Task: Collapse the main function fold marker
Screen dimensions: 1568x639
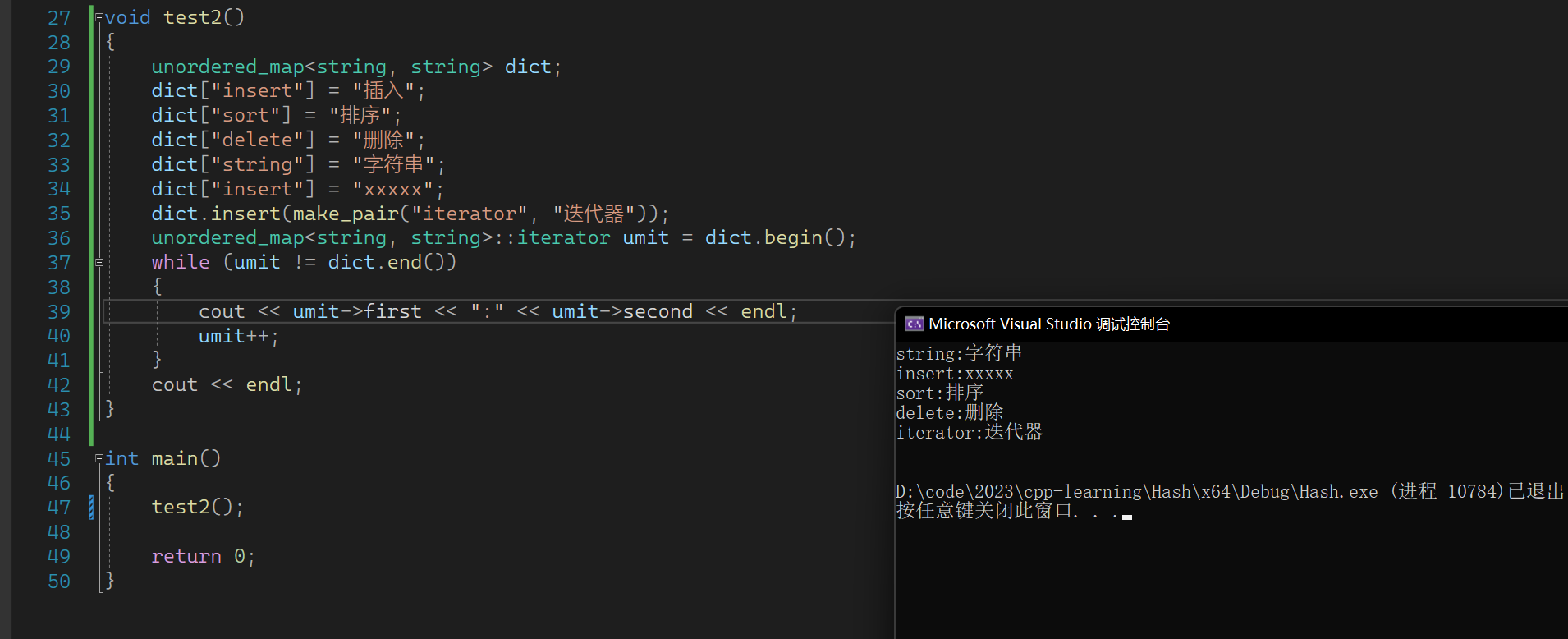Action: [x=99, y=458]
